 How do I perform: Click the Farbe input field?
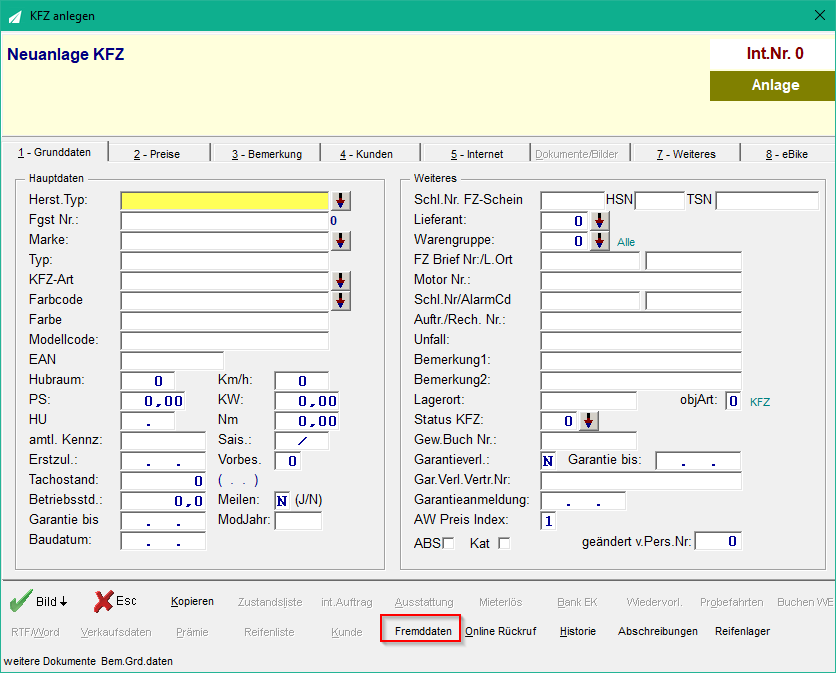tap(224, 321)
